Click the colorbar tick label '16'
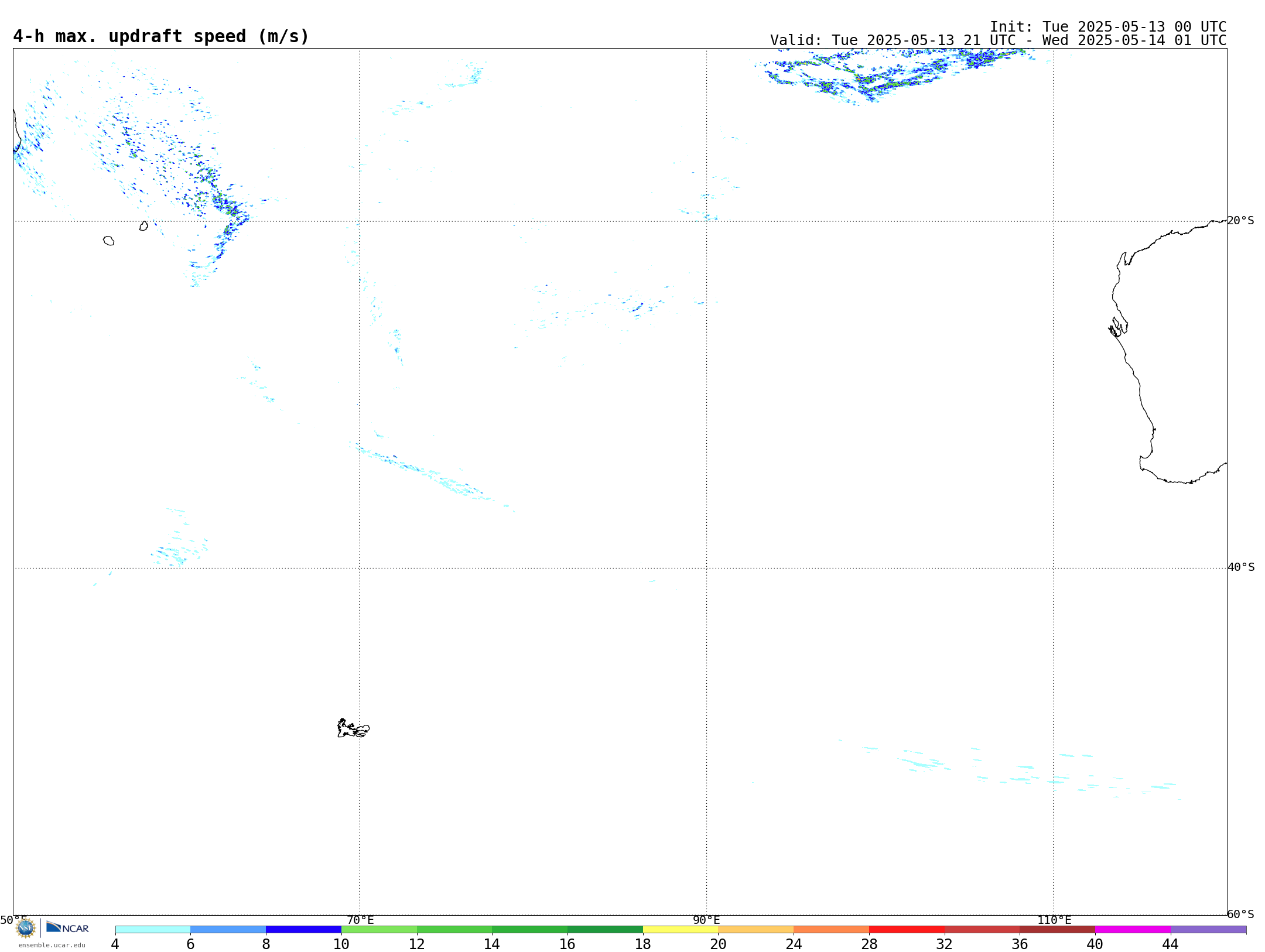Screen dimensions: 1265x952 coord(567,944)
